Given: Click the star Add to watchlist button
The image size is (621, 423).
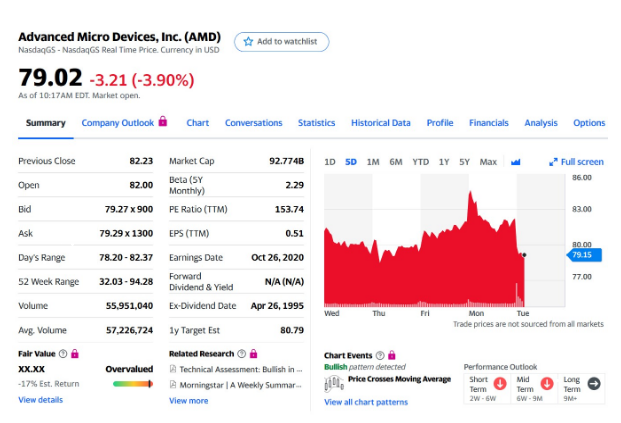Looking at the screenshot, I should click(281, 42).
